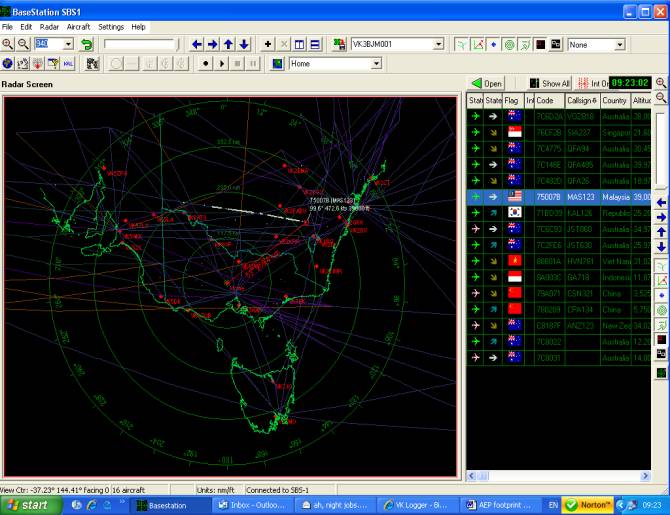
Task: Click the red down-arrow waypoint icon in second toolbar
Action: [38, 64]
